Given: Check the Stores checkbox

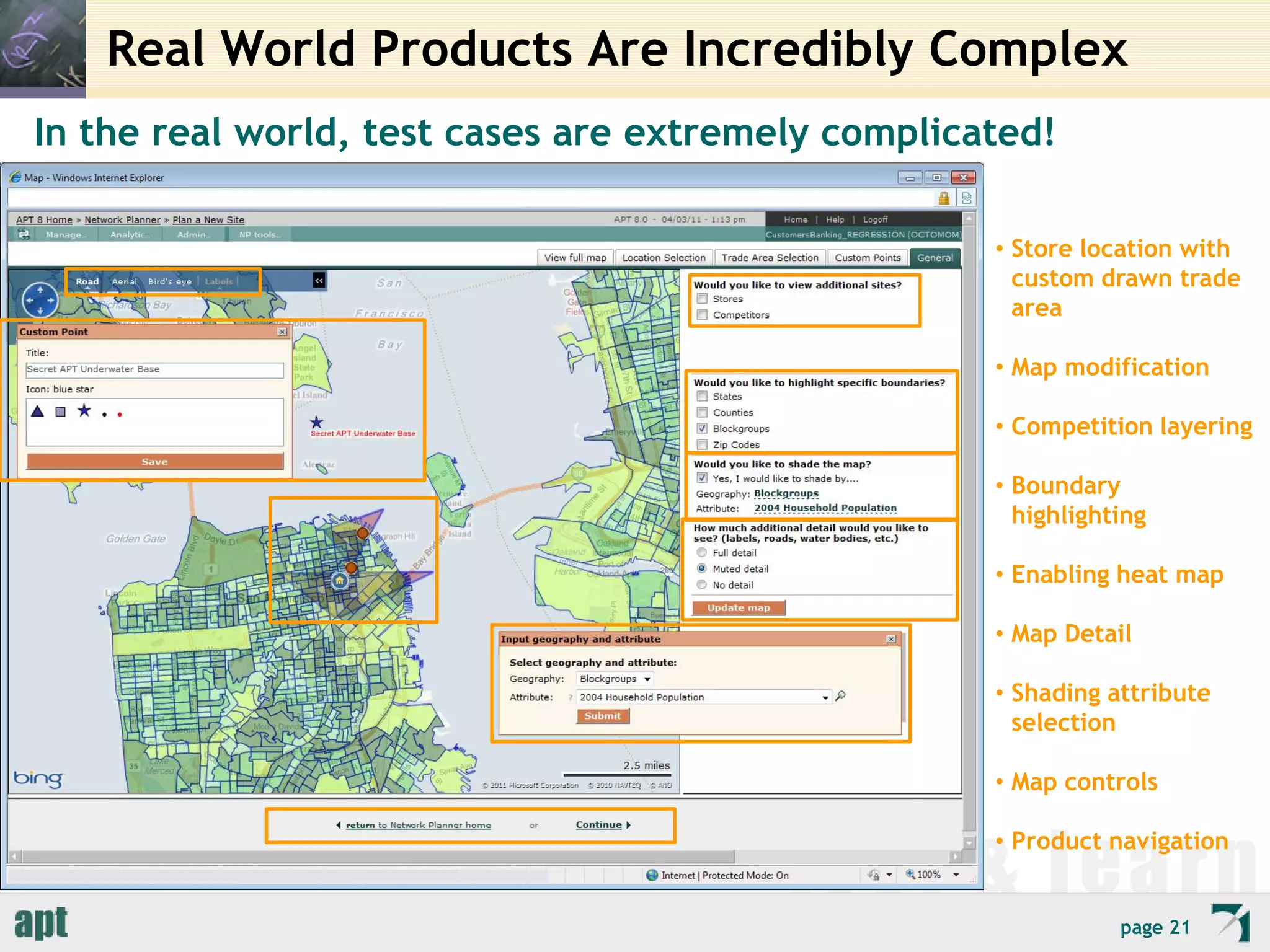Looking at the screenshot, I should pos(702,299).
